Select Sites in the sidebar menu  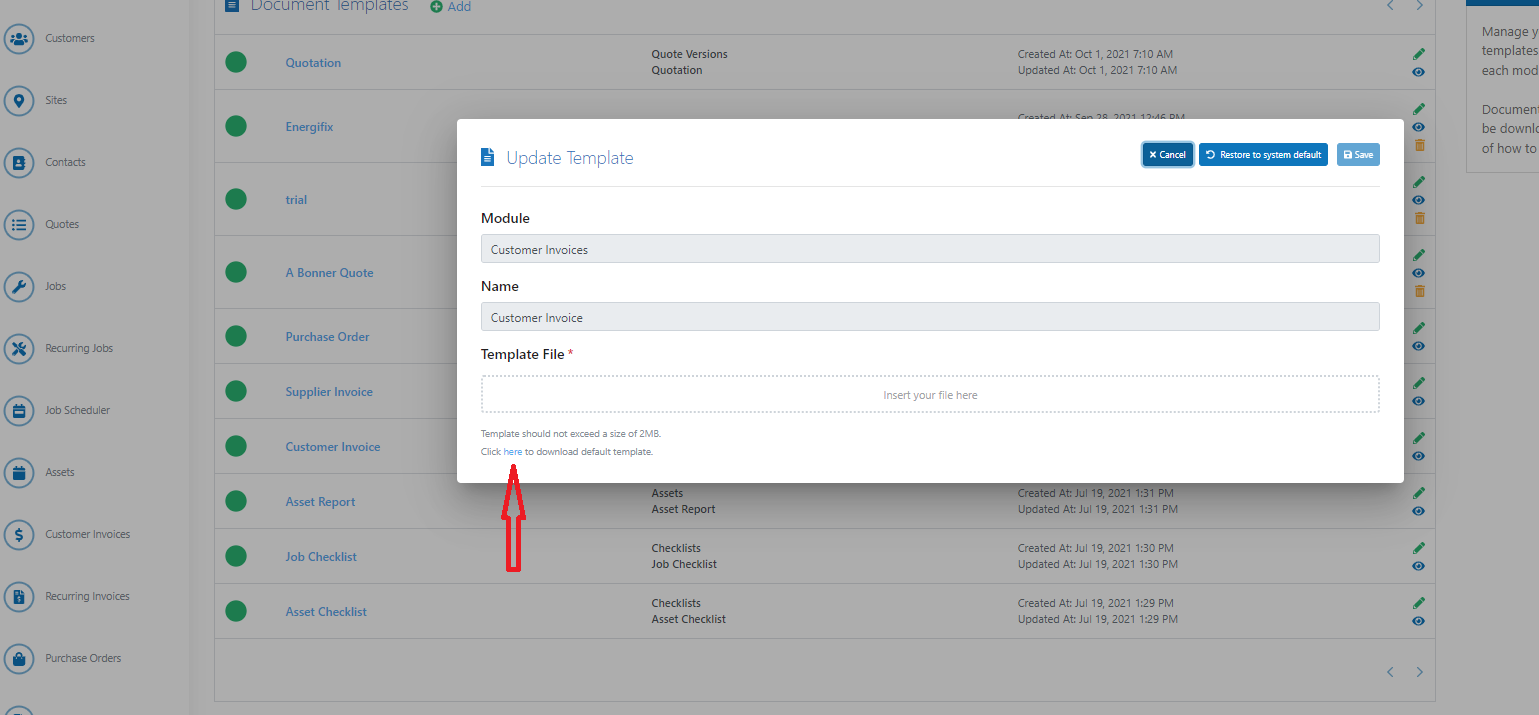pyautogui.click(x=56, y=101)
